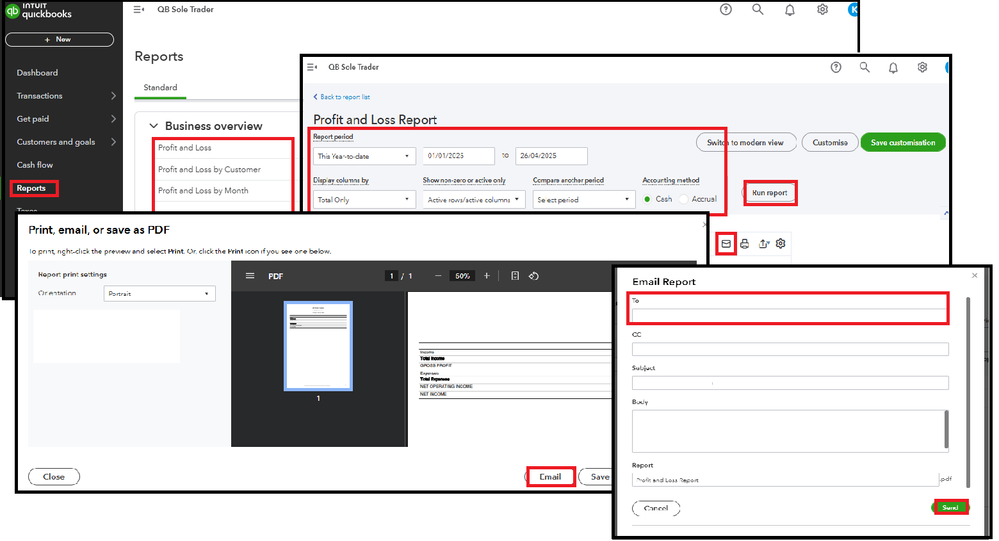Open help icon in back window header
Image resolution: width=999 pixels, height=541 pixels.
coord(725,10)
